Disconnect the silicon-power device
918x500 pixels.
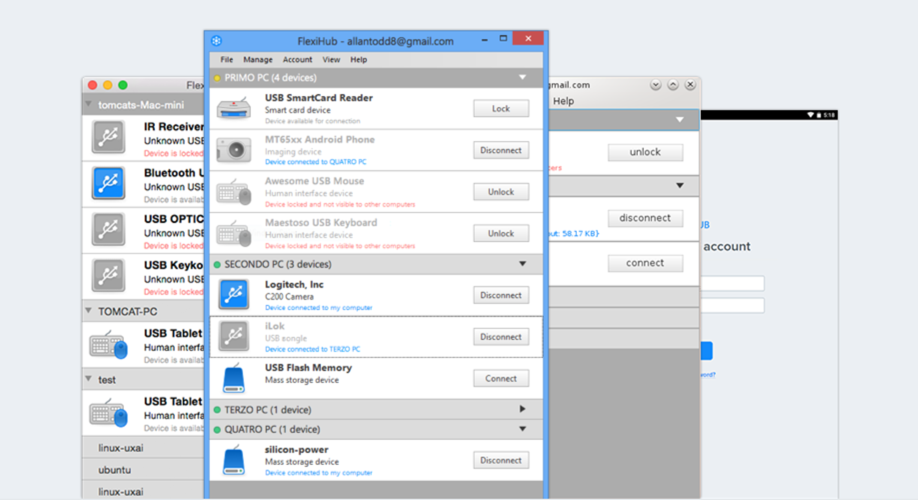click(501, 461)
